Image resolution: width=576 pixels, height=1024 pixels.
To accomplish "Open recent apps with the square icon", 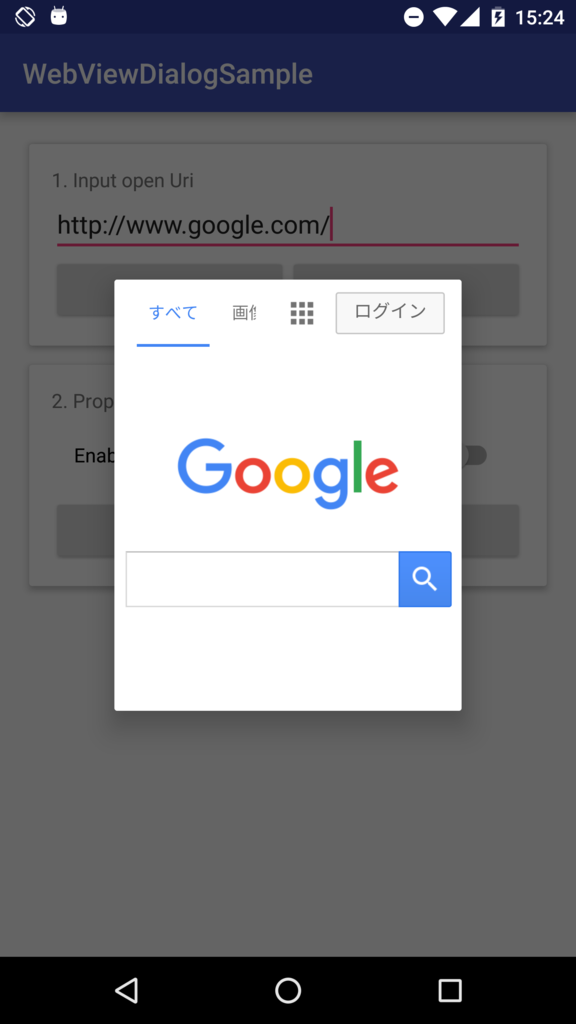I will (450, 990).
